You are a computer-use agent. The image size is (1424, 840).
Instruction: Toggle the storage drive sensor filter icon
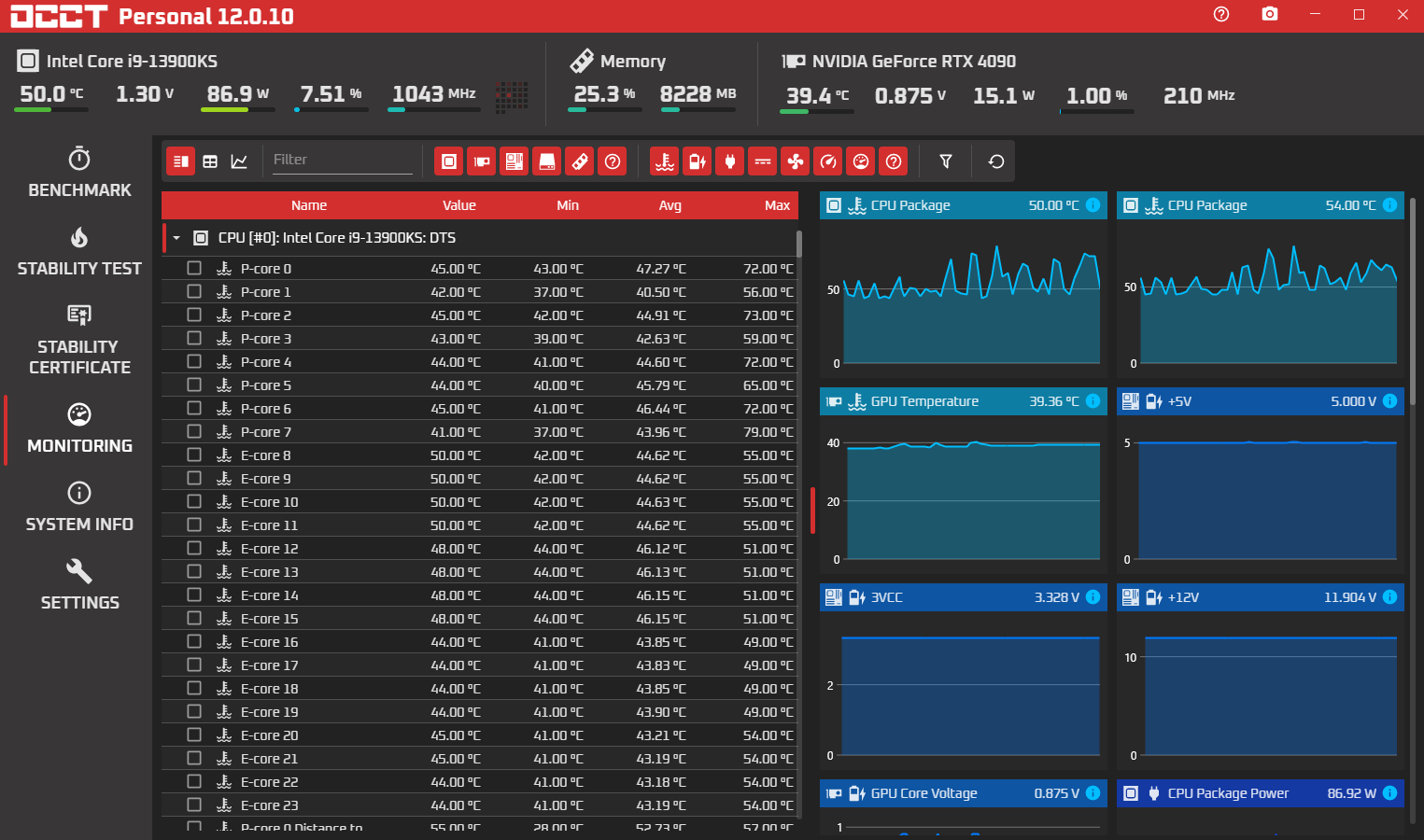point(547,161)
